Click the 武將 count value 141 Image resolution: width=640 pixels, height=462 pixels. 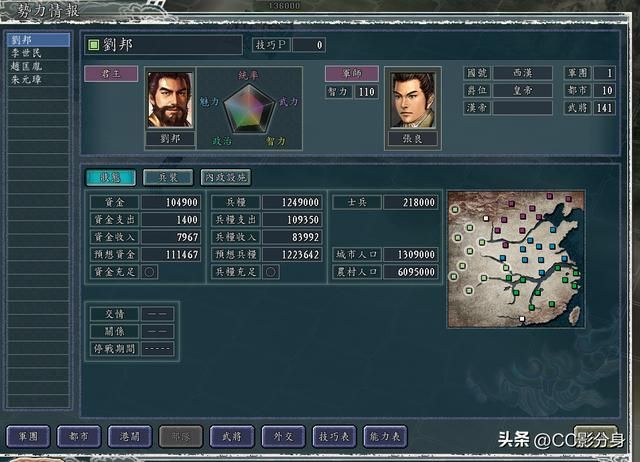604,108
